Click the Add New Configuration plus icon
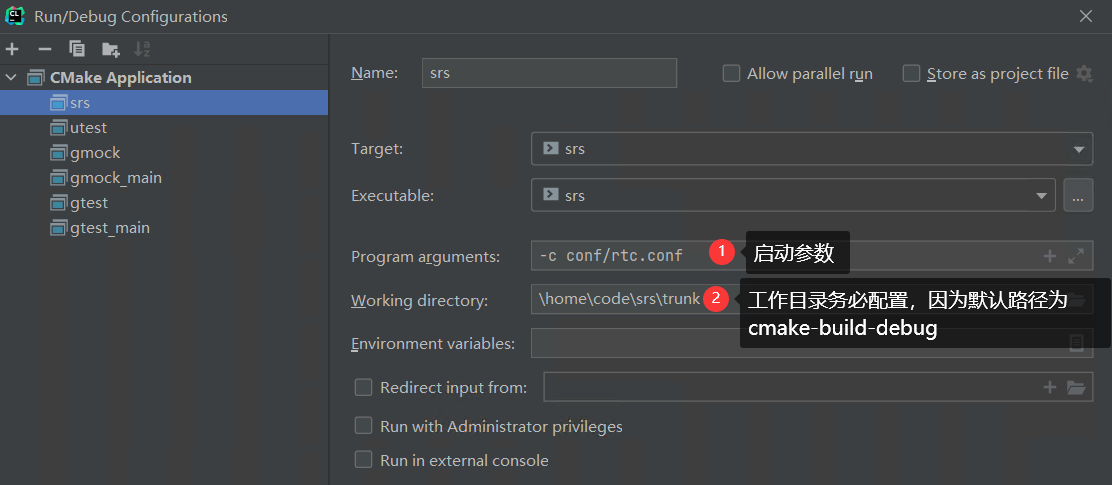Image resolution: width=1112 pixels, height=485 pixels. (x=12, y=49)
